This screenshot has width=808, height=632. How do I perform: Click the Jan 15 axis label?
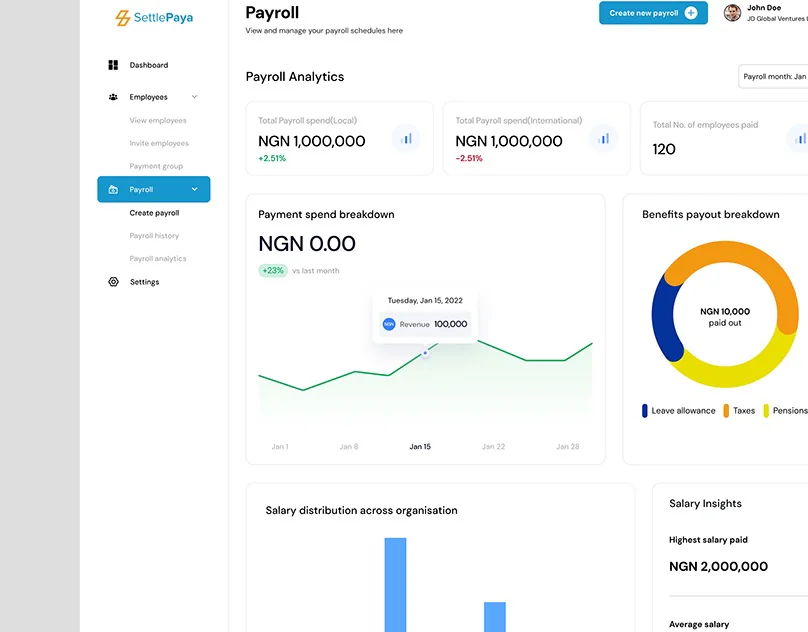420,446
